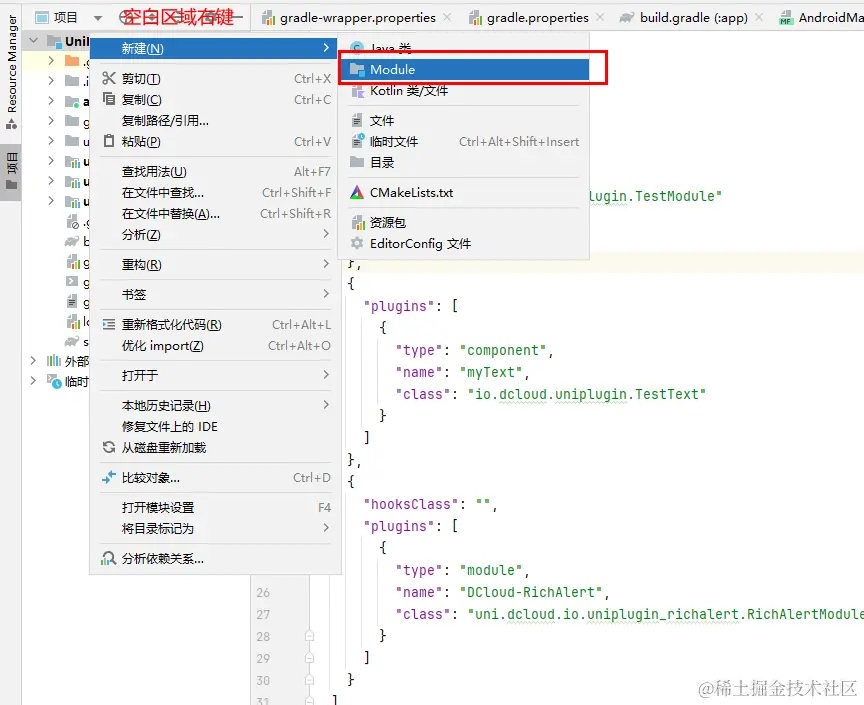
Task: Click the 目录 folder icon
Action: (x=357, y=162)
